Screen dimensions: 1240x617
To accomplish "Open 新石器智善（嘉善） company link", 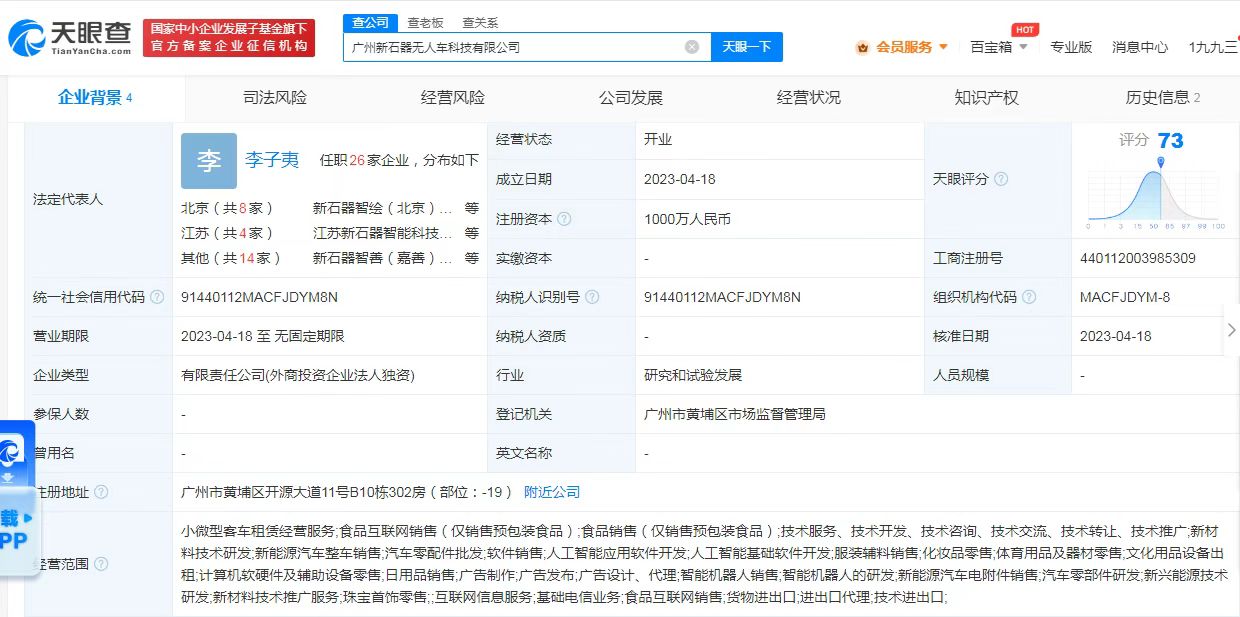I will (x=382, y=258).
